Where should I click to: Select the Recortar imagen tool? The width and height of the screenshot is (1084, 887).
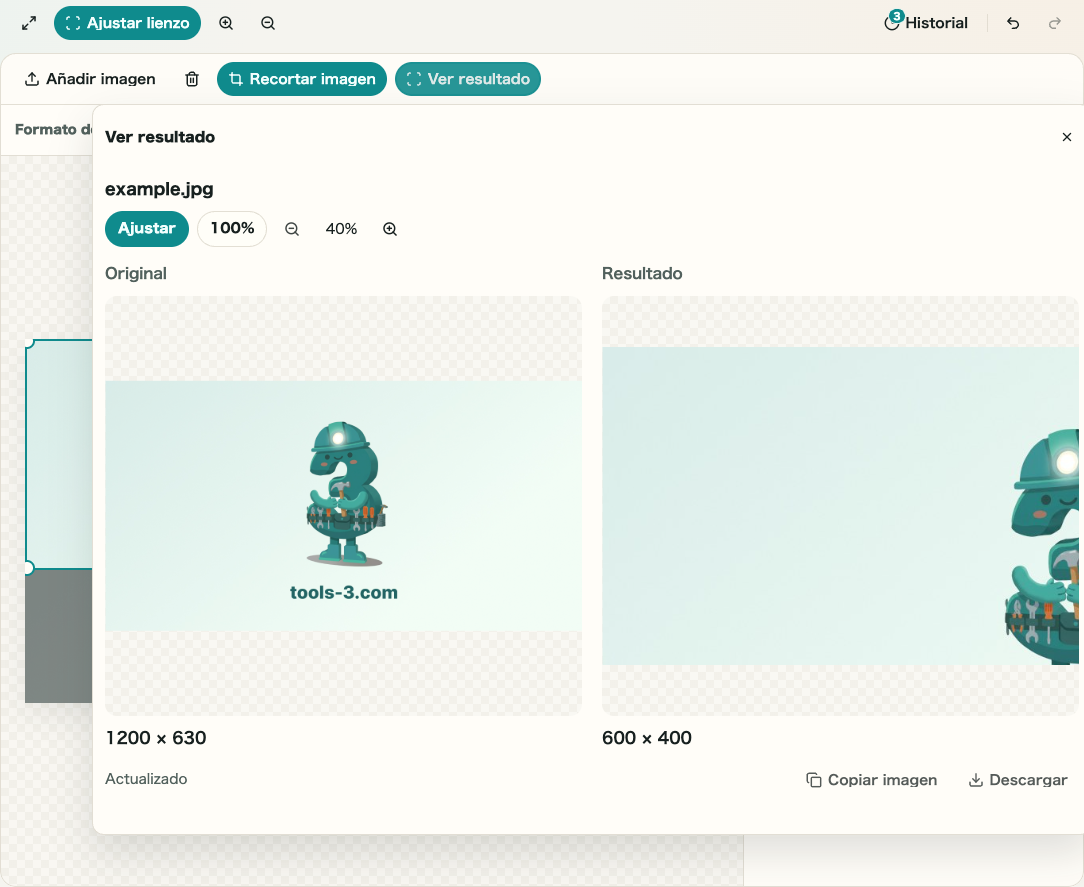click(301, 79)
